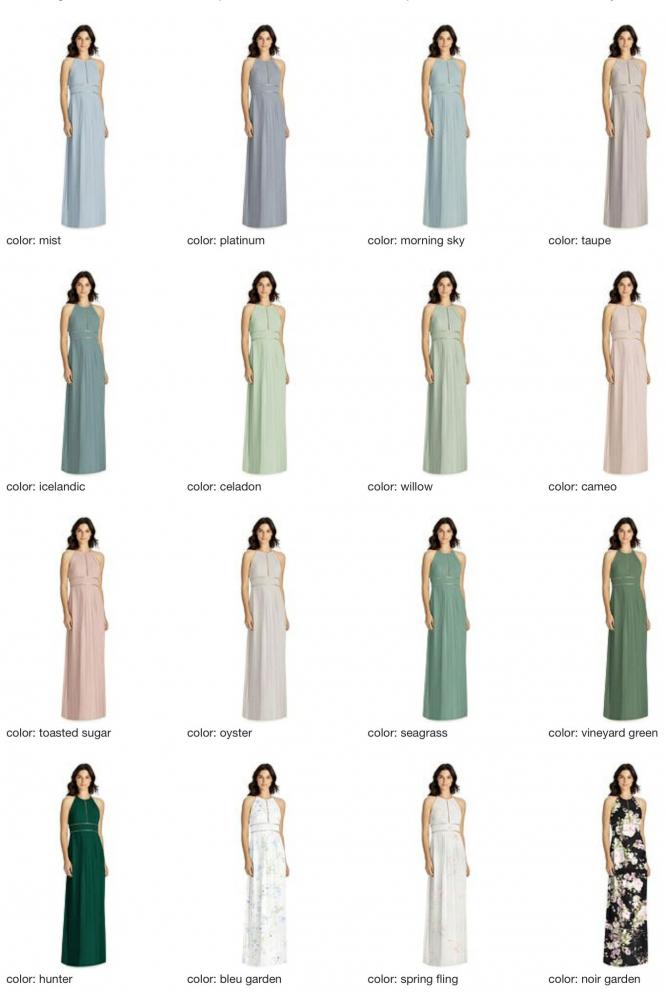
Task: Click the spring fling dress photo
Action: 445,865
